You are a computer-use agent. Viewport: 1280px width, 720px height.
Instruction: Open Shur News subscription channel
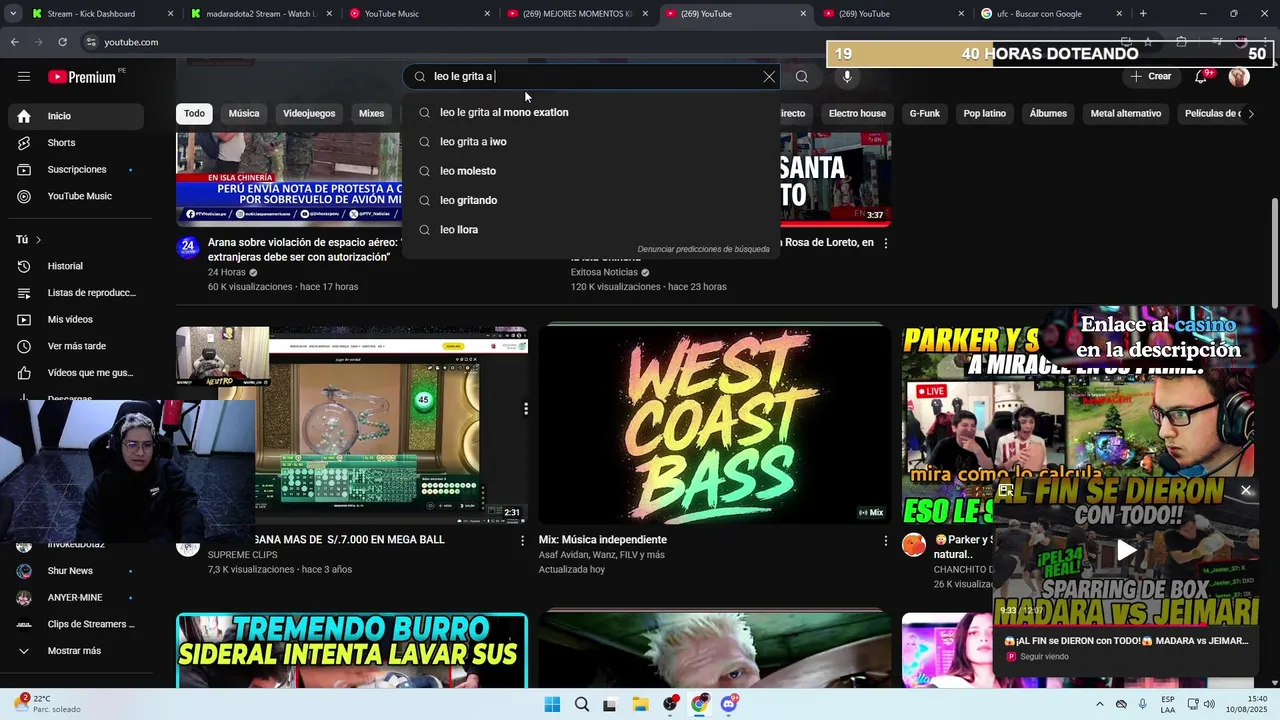(x=76, y=571)
